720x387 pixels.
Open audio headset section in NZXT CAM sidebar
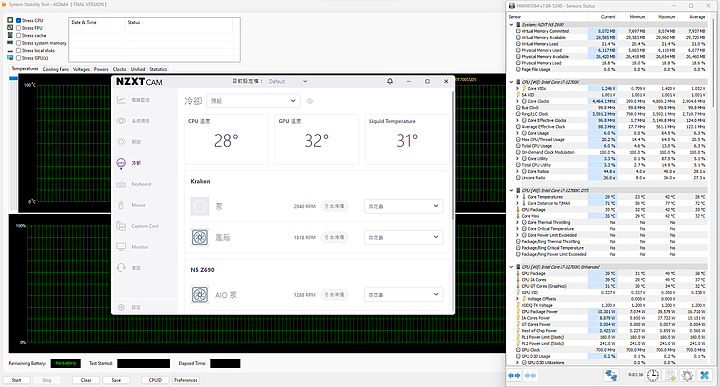tap(121, 268)
